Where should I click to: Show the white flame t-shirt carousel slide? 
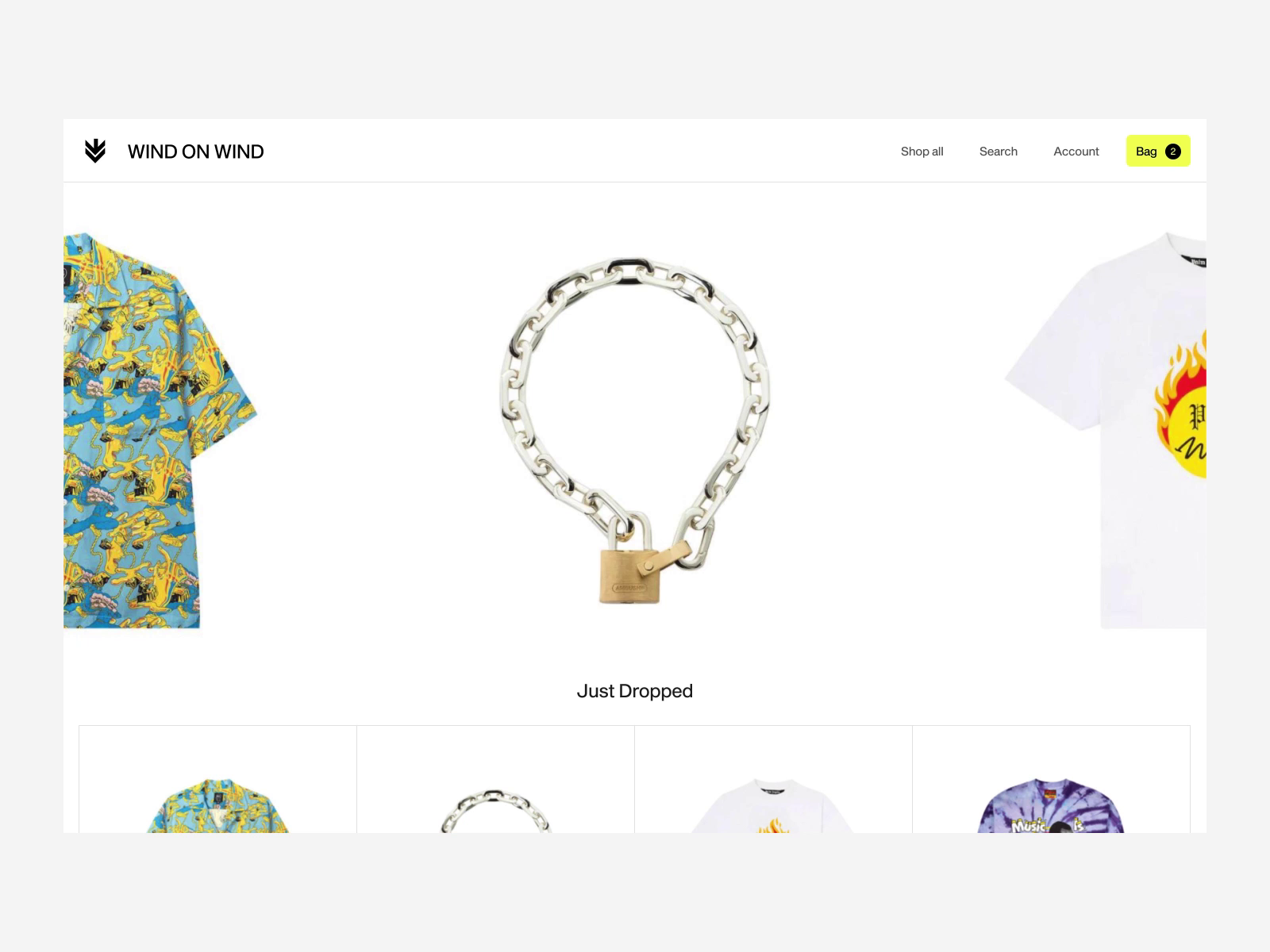coord(1106,430)
